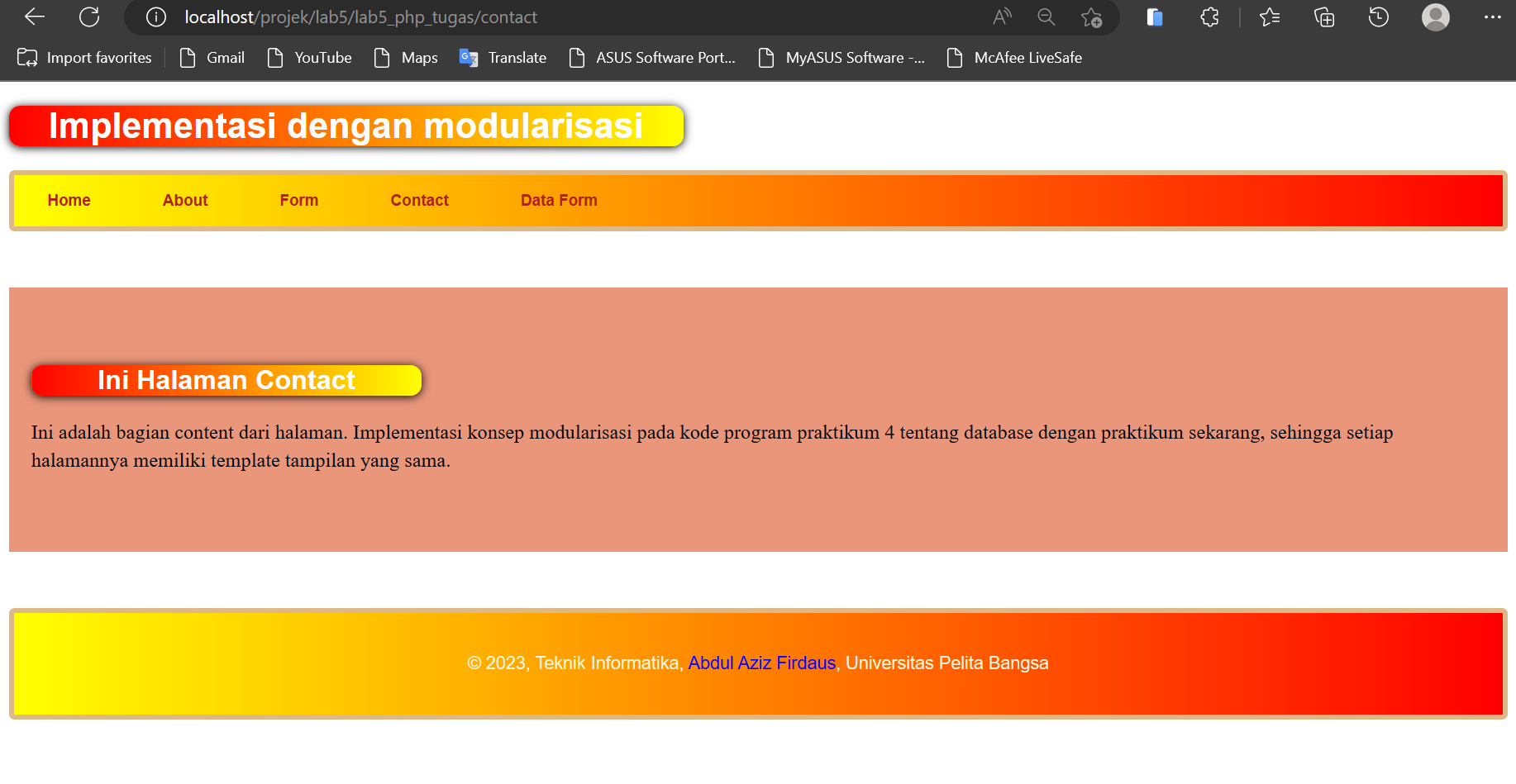Open the browser extensions menu

click(1209, 17)
